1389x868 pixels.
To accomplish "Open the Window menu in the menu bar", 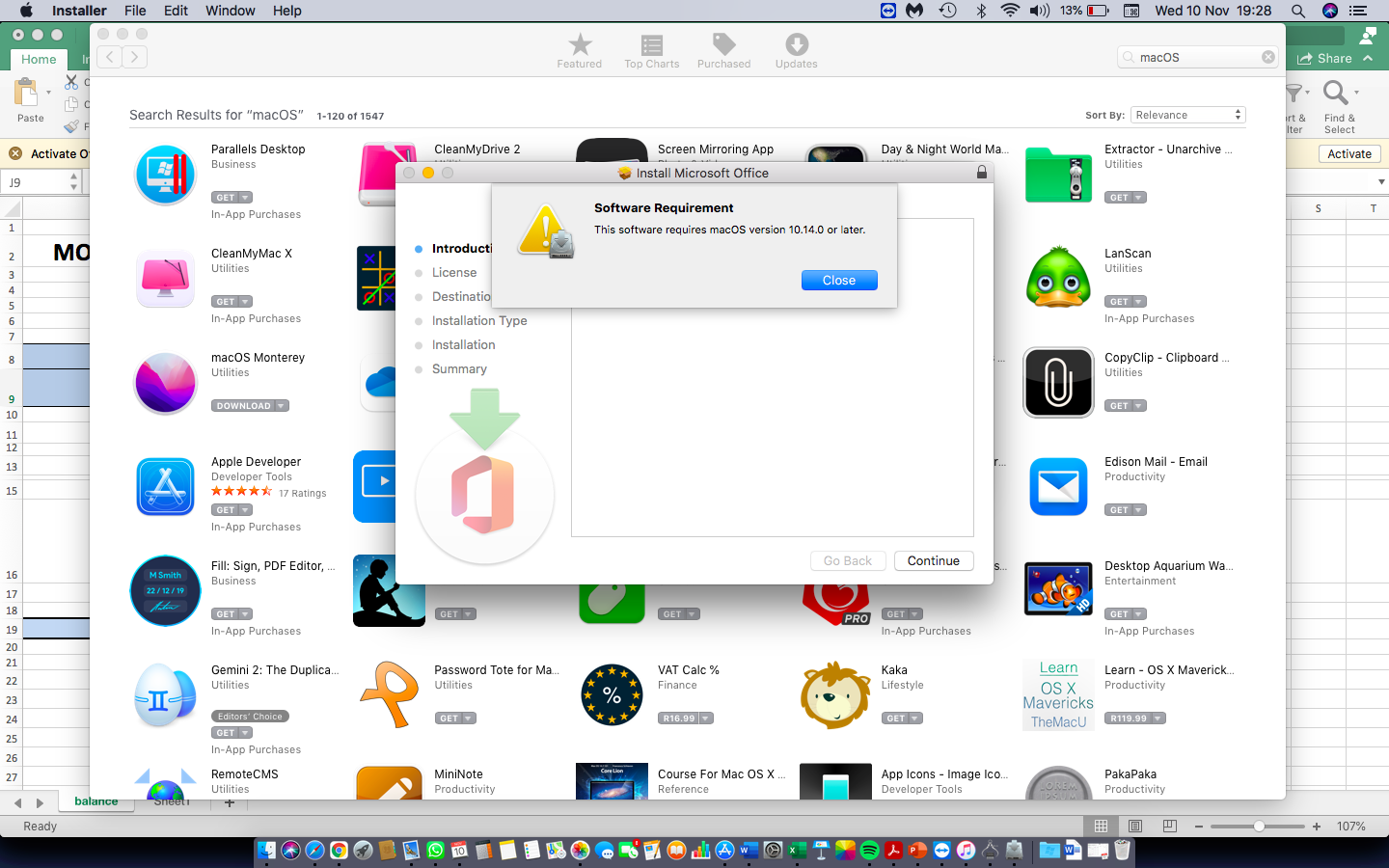I will click(x=230, y=11).
